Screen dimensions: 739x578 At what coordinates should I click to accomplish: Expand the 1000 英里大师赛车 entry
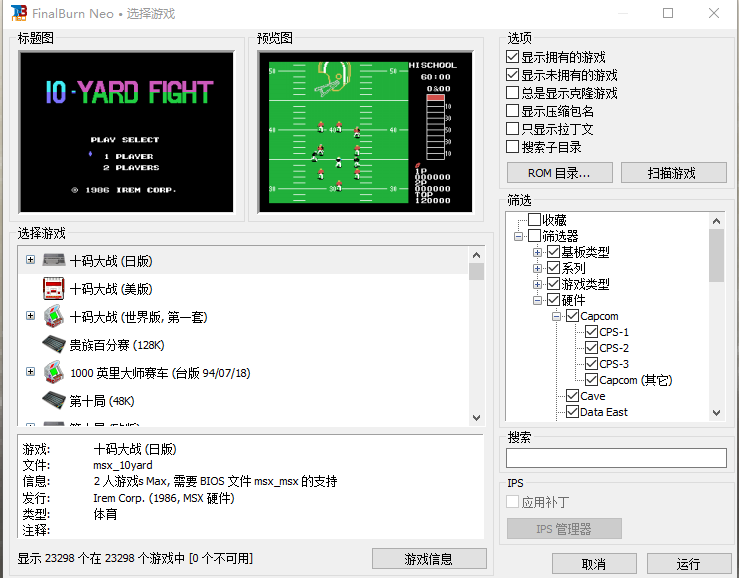point(30,372)
